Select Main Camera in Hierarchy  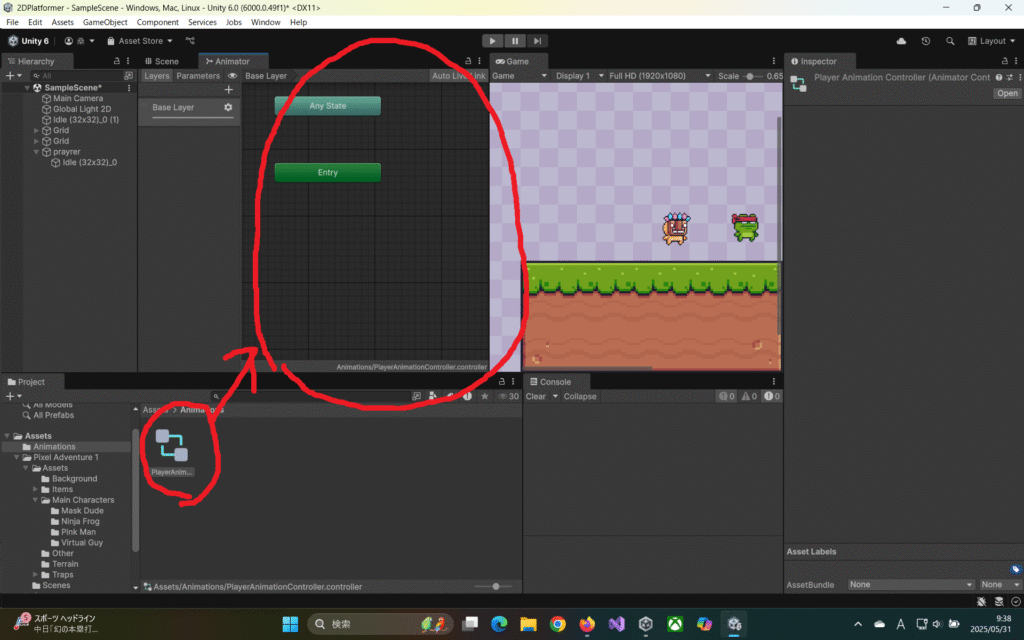click(78, 98)
